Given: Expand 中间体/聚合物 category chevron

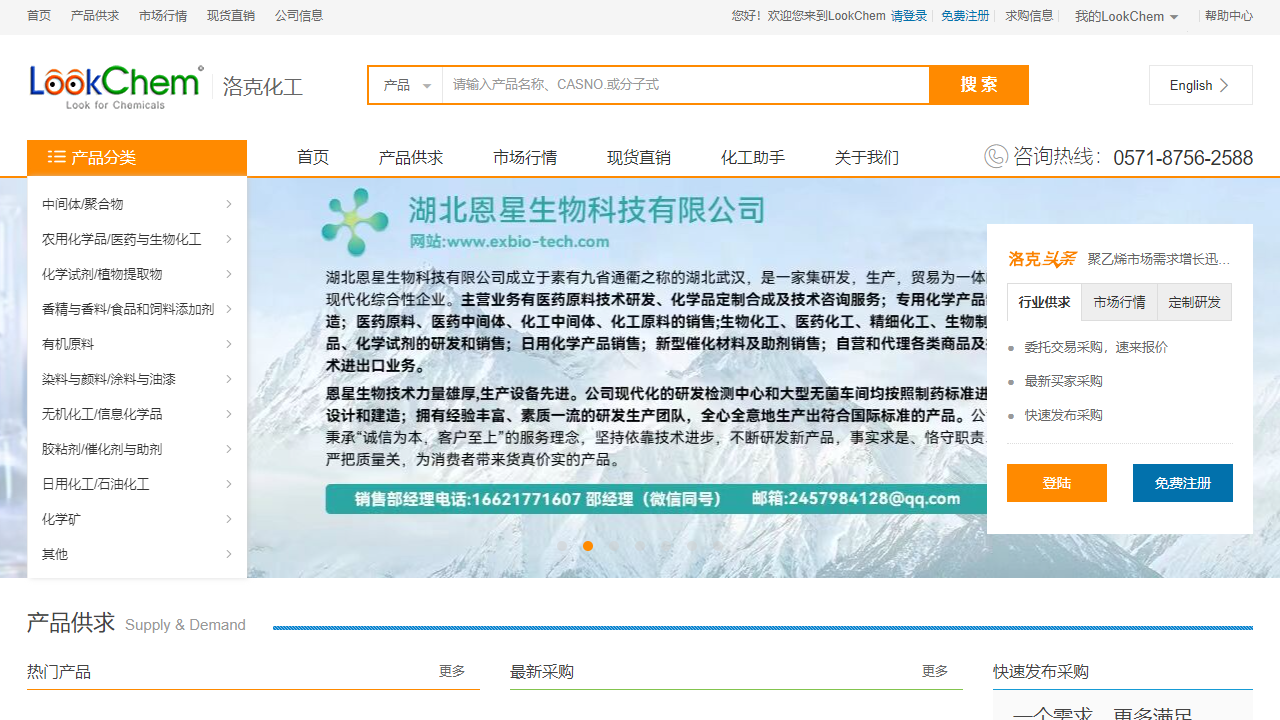Looking at the screenshot, I should point(229,204).
